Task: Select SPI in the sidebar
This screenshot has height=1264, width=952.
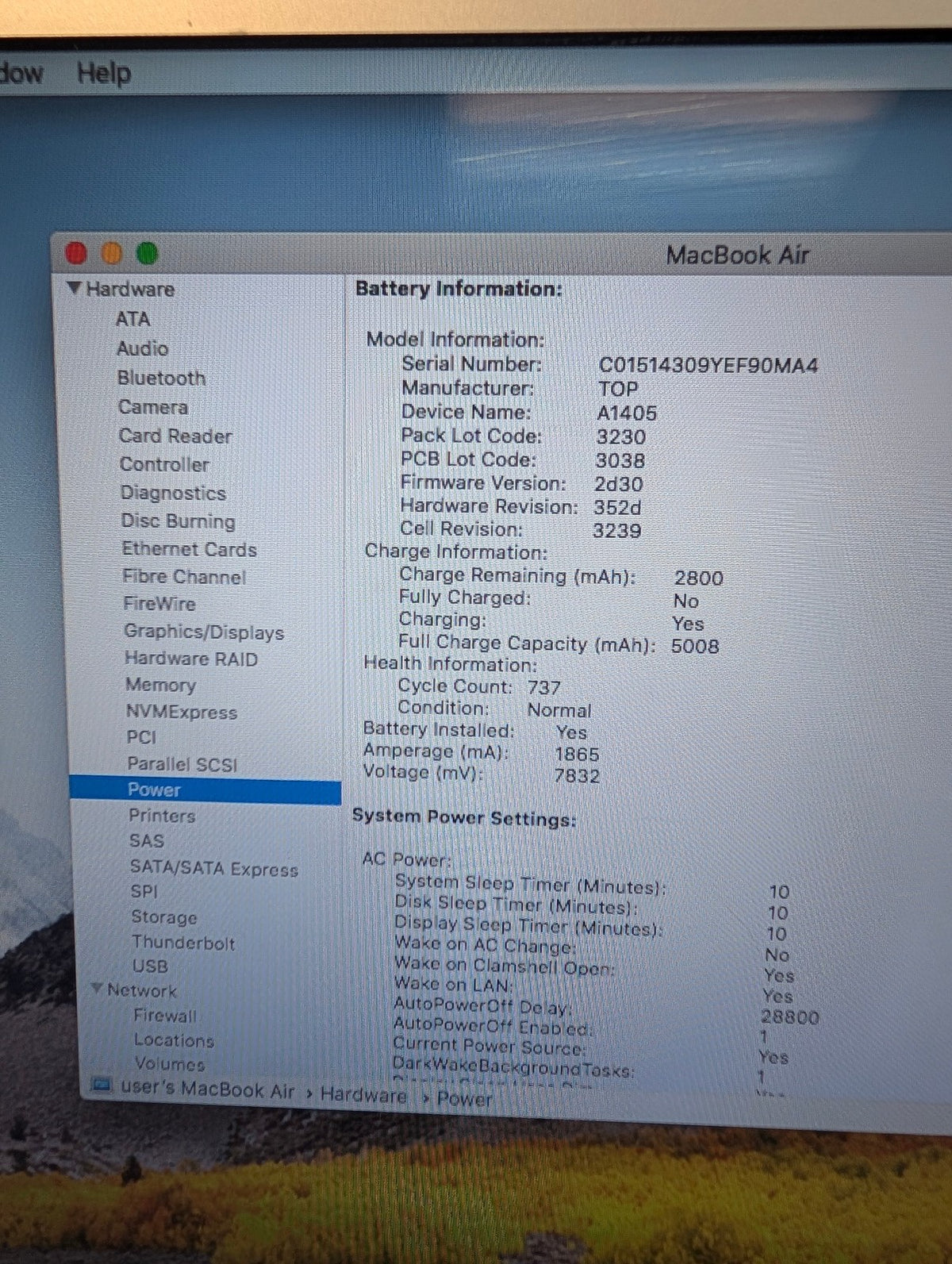Action: (x=144, y=892)
